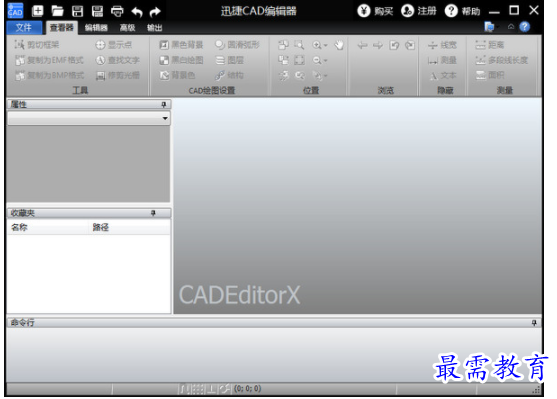The height and width of the screenshot is (399, 557).
Task: Click the first icon in the 位置 group's top row
Action: coord(283,45)
